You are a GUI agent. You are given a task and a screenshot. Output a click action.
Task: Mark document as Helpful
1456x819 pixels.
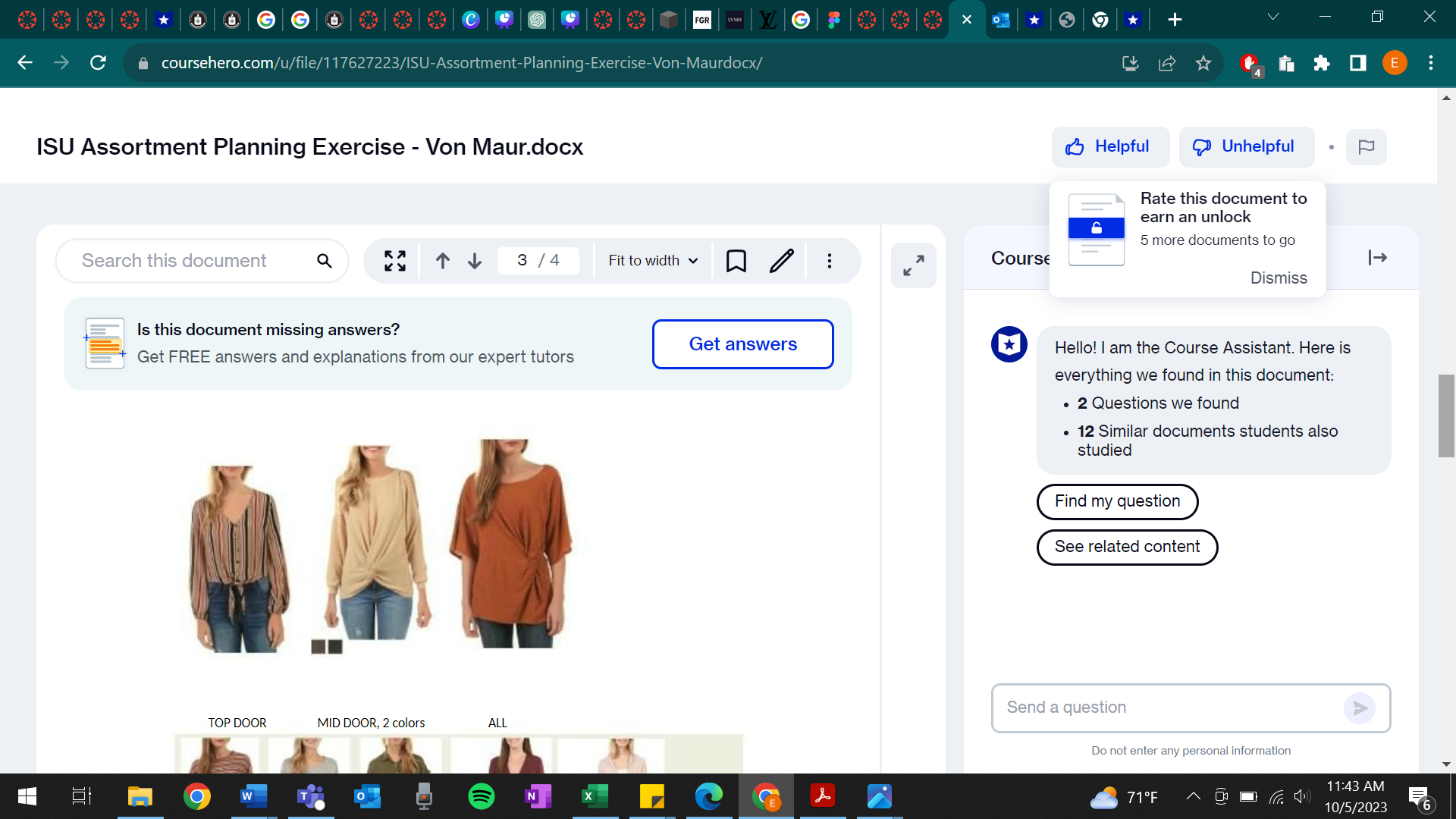tap(1110, 147)
